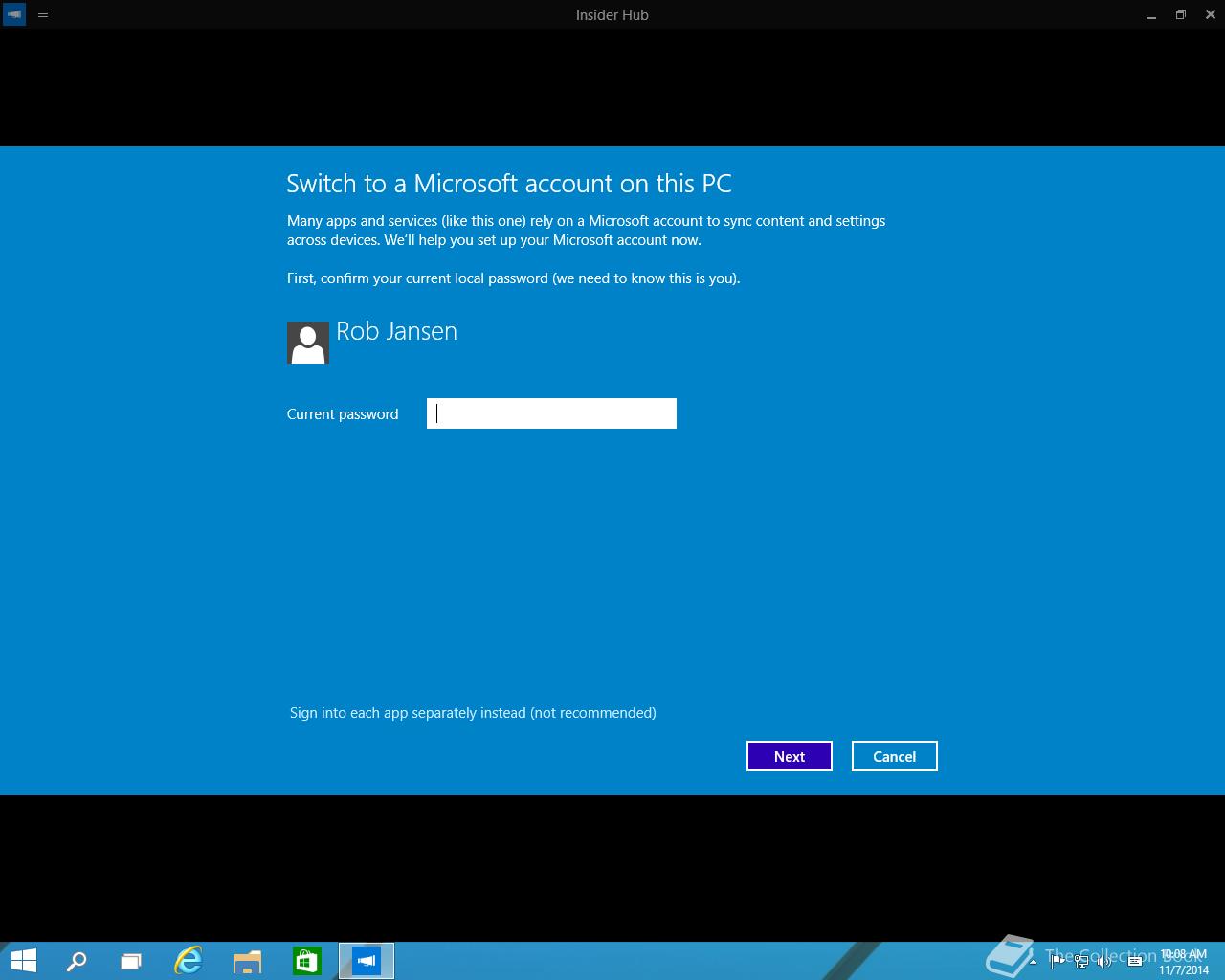The width and height of the screenshot is (1225, 980).
Task: Click the 'Switch to a Microsoft account on this PC' heading
Action: [x=509, y=184]
